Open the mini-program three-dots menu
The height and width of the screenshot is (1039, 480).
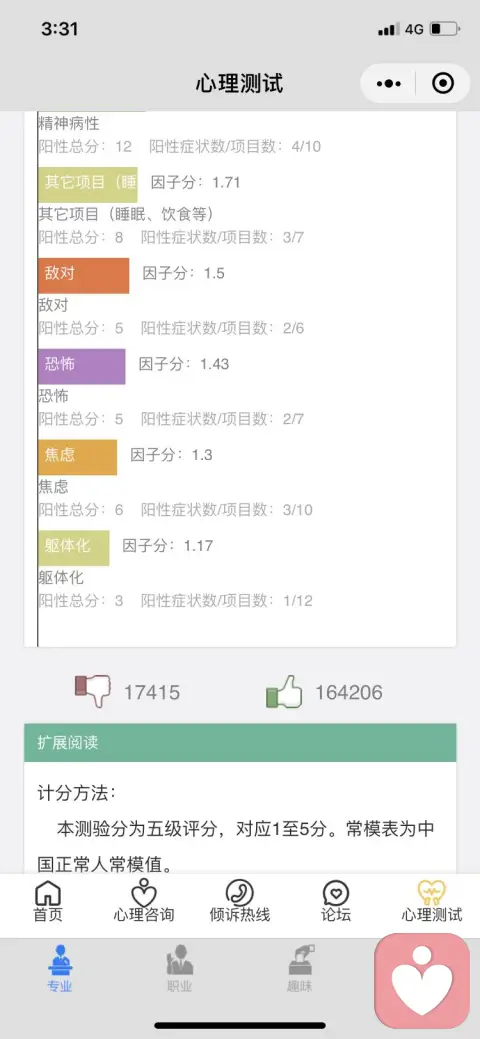[388, 83]
